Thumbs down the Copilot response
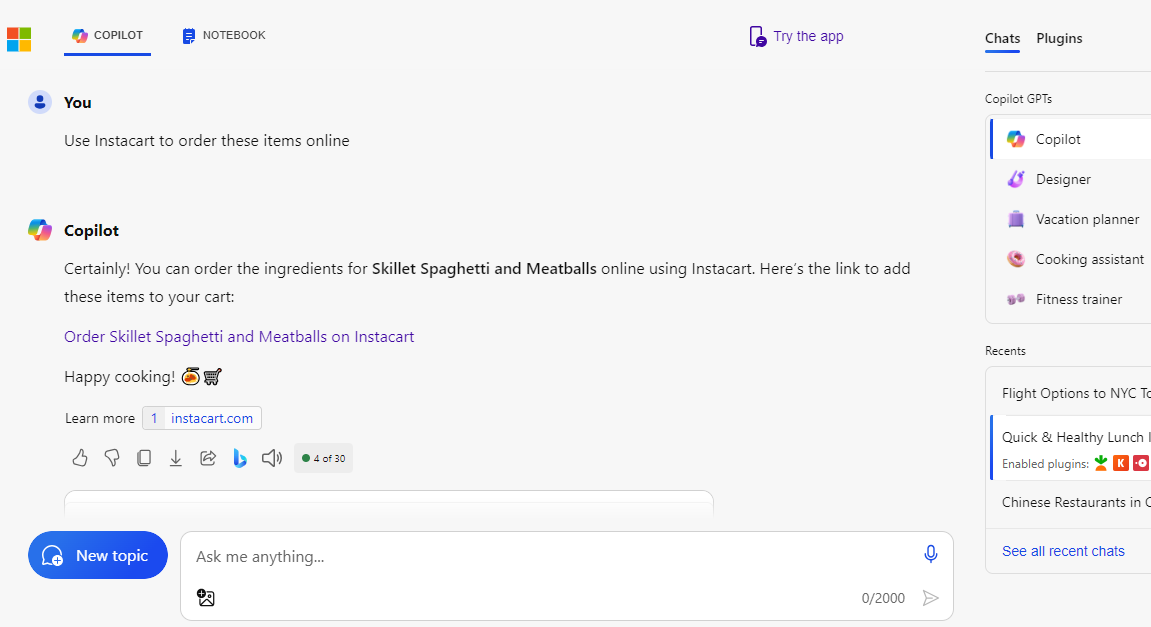This screenshot has height=627, width=1151. pos(112,457)
